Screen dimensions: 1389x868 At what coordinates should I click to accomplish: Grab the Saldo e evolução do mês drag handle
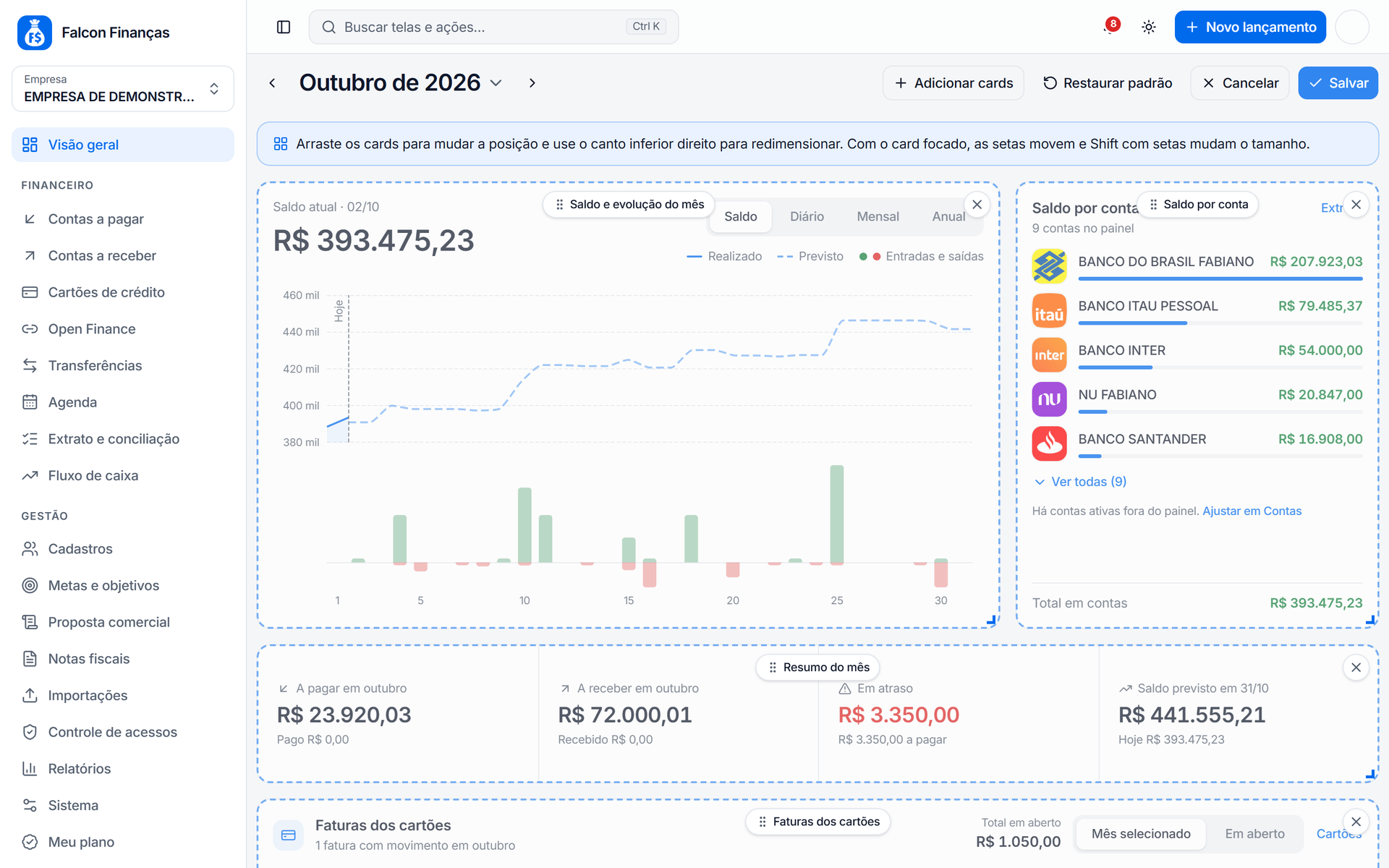pyautogui.click(x=628, y=205)
